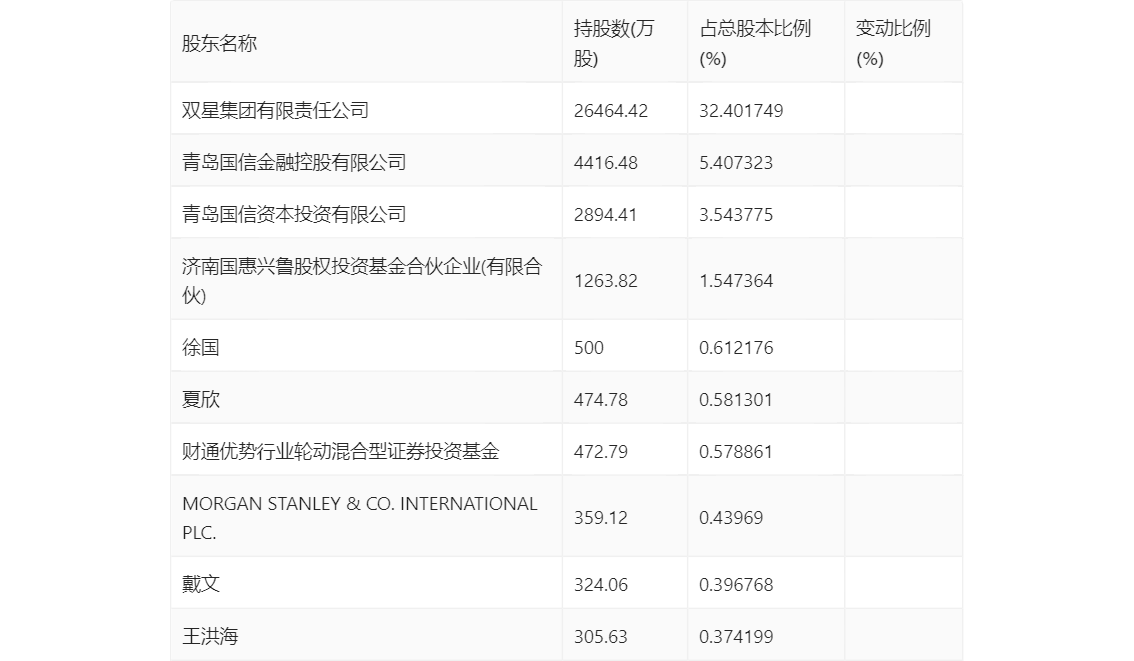Image resolution: width=1134 pixels, height=661 pixels.
Task: Select 双星集团有限责任公司 shareholder name
Action: point(276,111)
